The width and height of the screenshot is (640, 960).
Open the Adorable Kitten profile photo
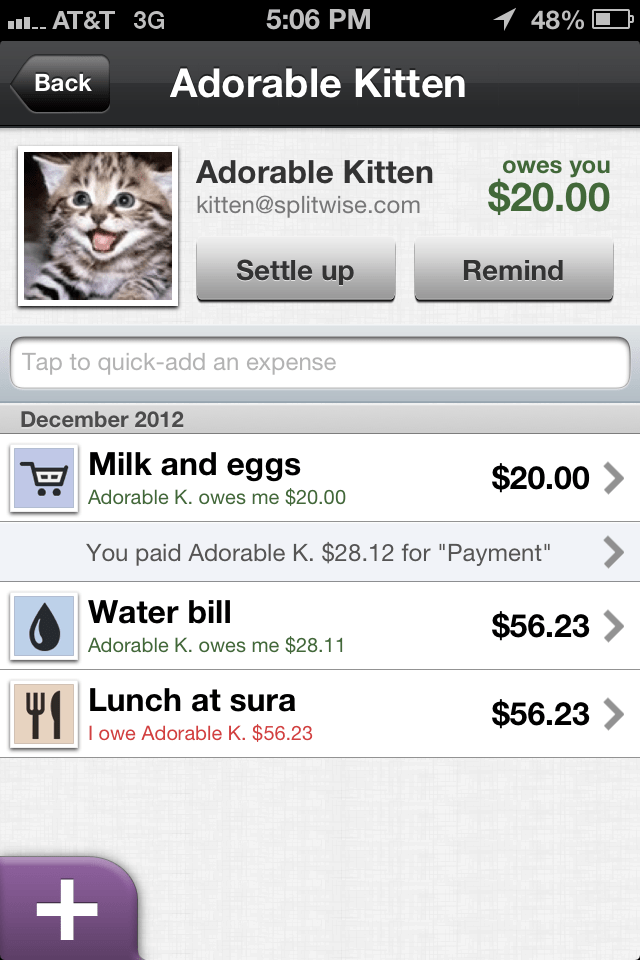[98, 227]
